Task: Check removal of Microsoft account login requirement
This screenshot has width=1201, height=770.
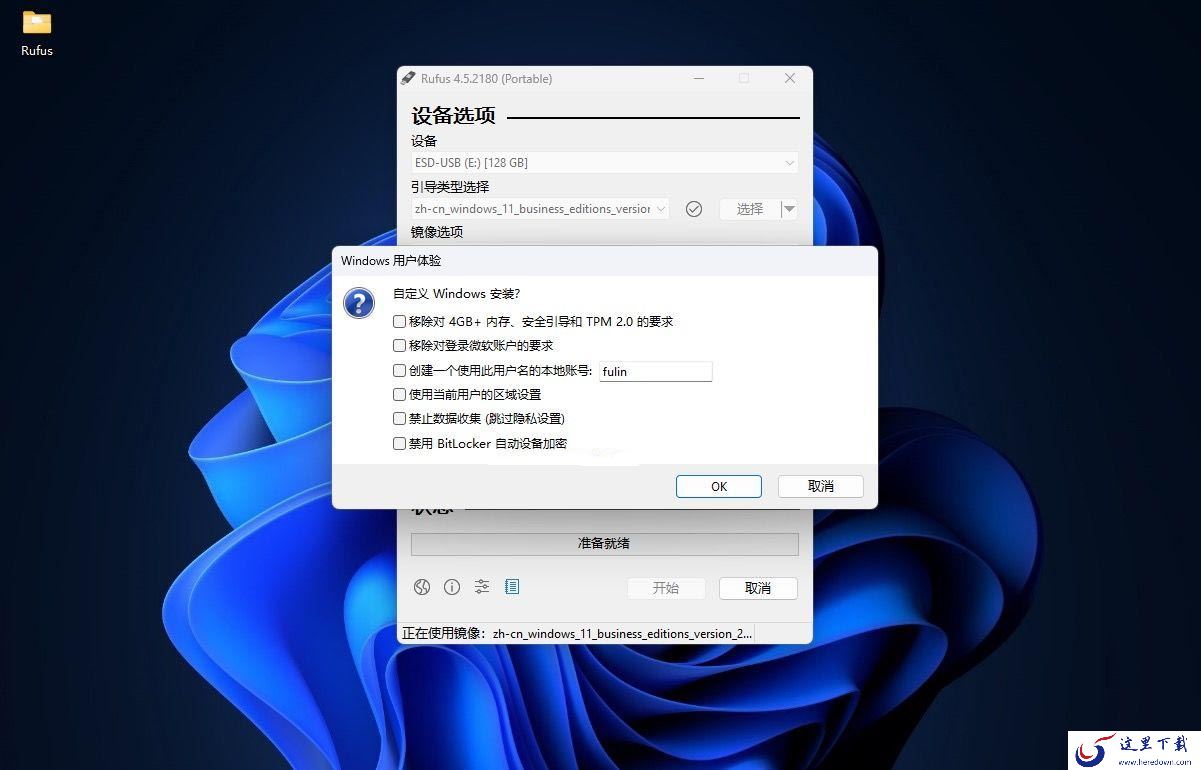Action: click(x=400, y=346)
